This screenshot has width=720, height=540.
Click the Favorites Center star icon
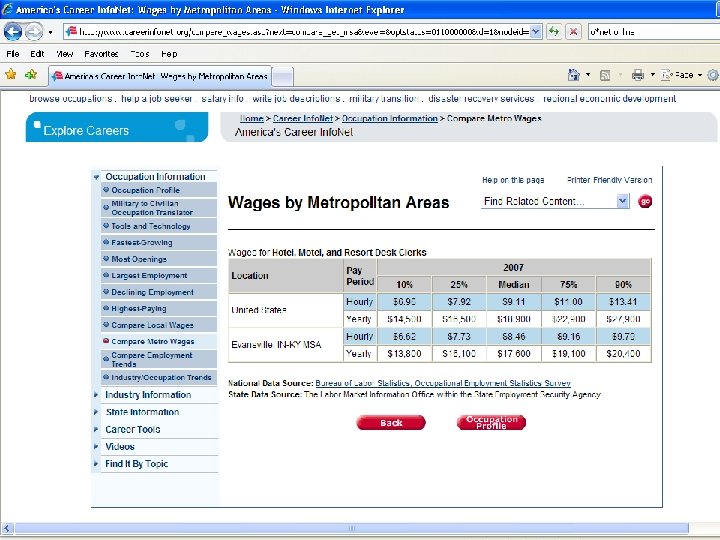pyautogui.click(x=11, y=74)
